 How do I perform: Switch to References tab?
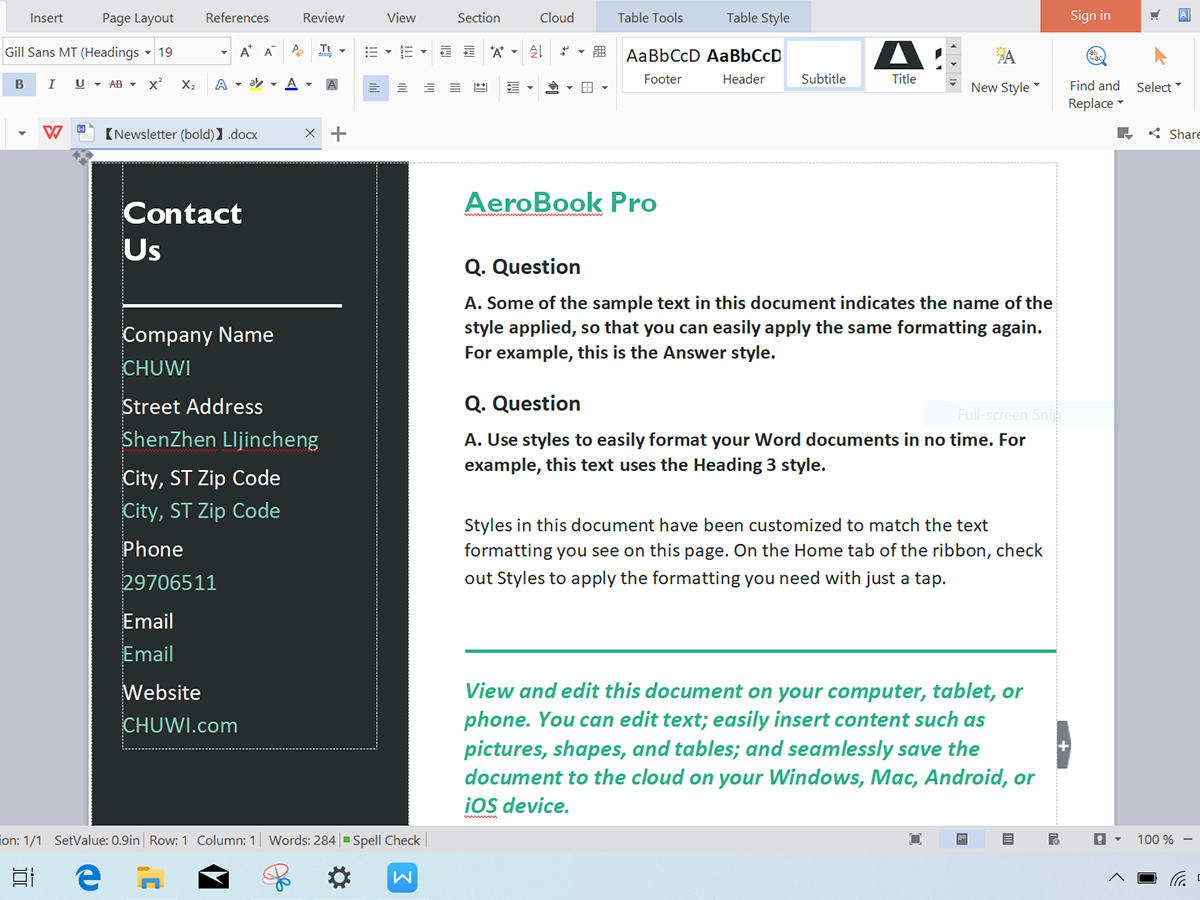pyautogui.click(x=237, y=17)
